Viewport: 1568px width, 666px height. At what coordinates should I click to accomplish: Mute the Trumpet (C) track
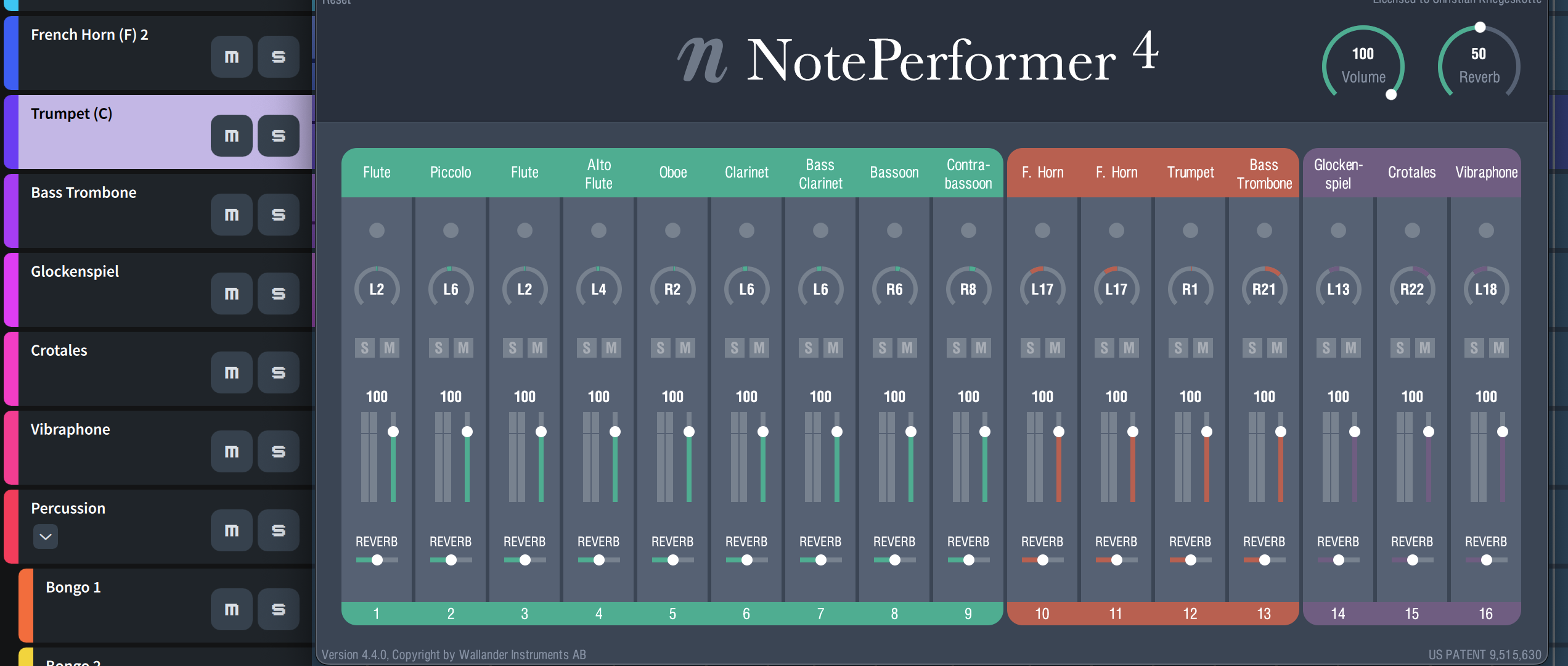click(231, 136)
